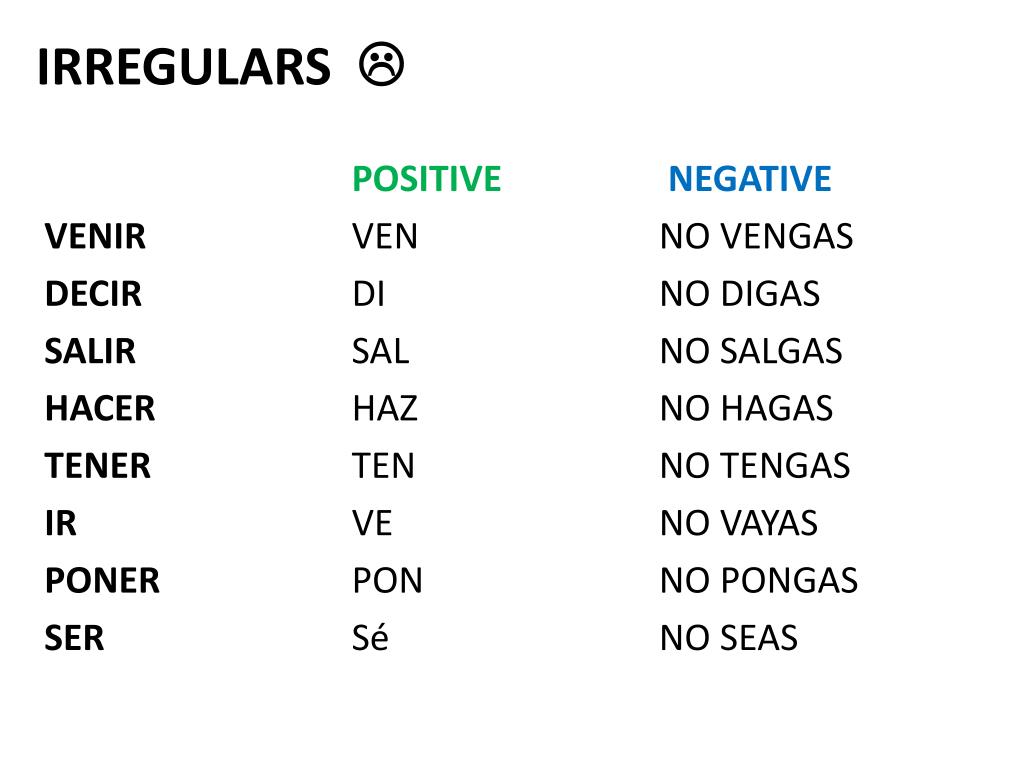
Task: Click the green POSITIVE column header
Action: click(426, 179)
